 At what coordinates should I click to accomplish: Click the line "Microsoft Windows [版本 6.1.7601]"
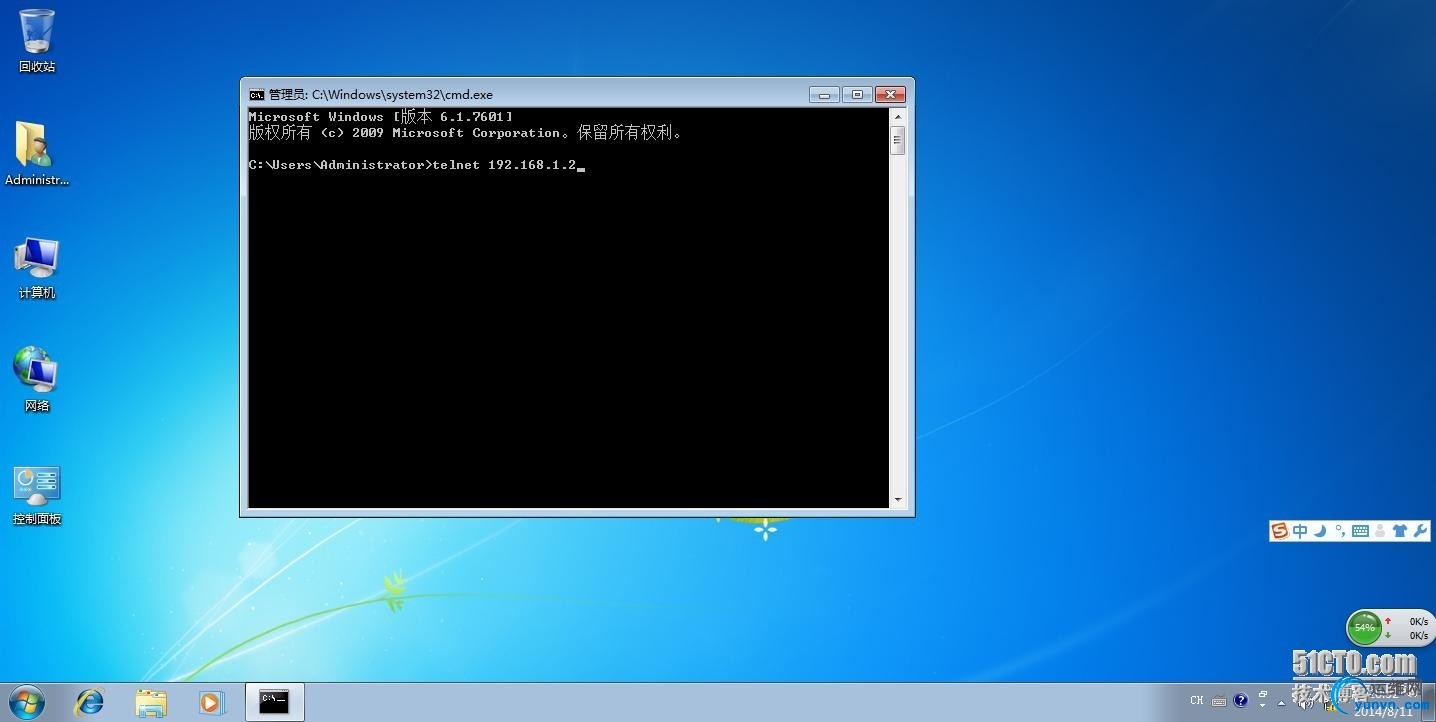click(380, 117)
